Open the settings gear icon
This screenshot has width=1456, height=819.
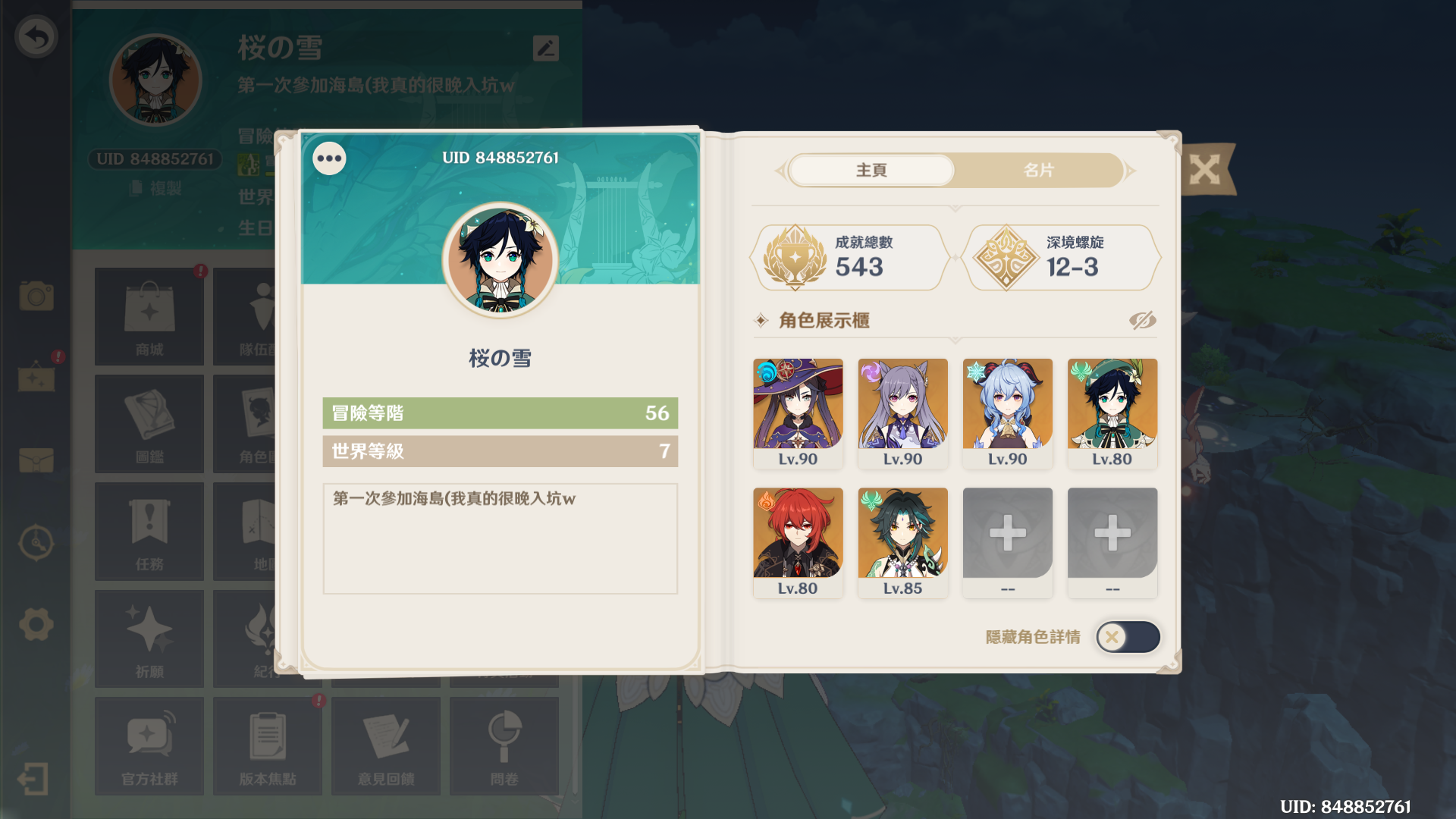click(x=36, y=625)
